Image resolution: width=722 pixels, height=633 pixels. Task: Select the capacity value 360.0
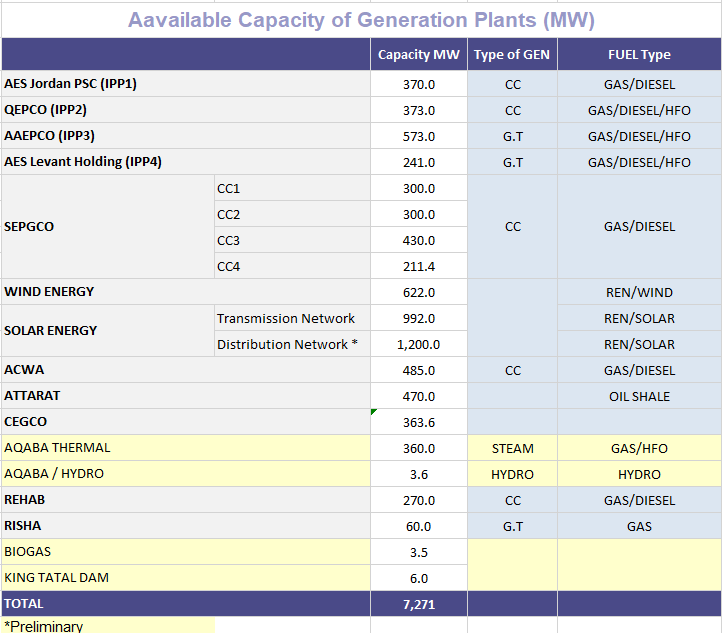tap(419, 448)
